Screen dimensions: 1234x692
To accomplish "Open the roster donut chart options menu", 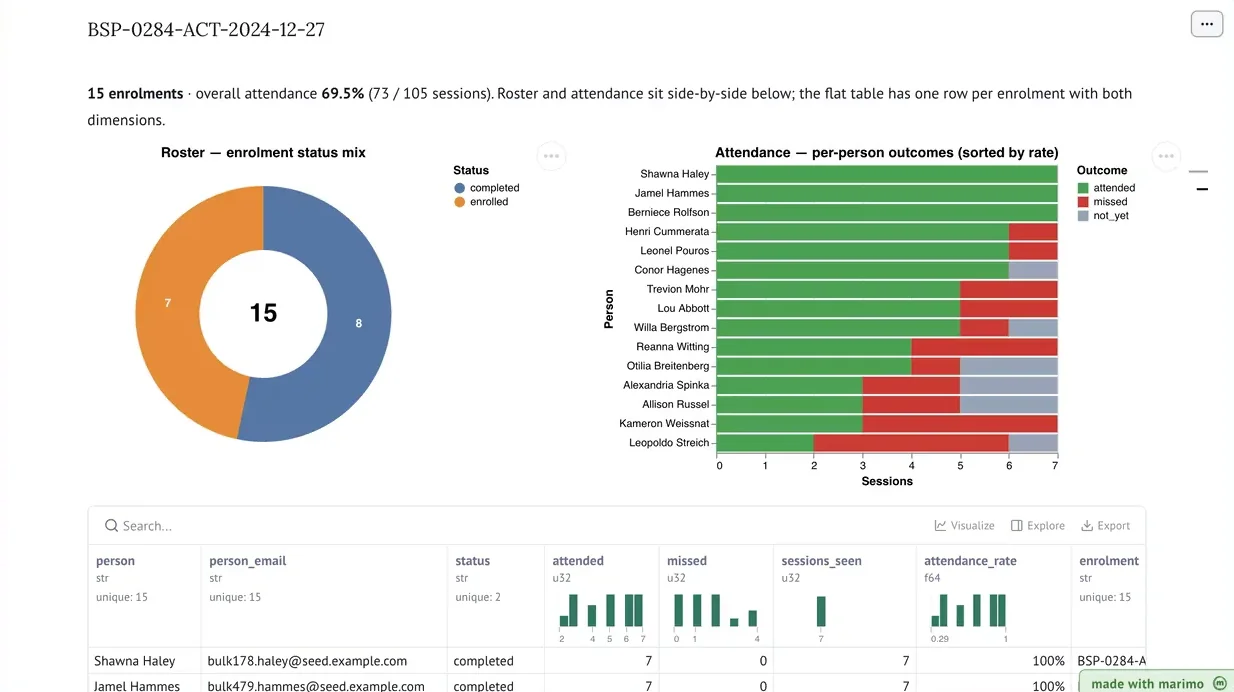I will [x=552, y=156].
